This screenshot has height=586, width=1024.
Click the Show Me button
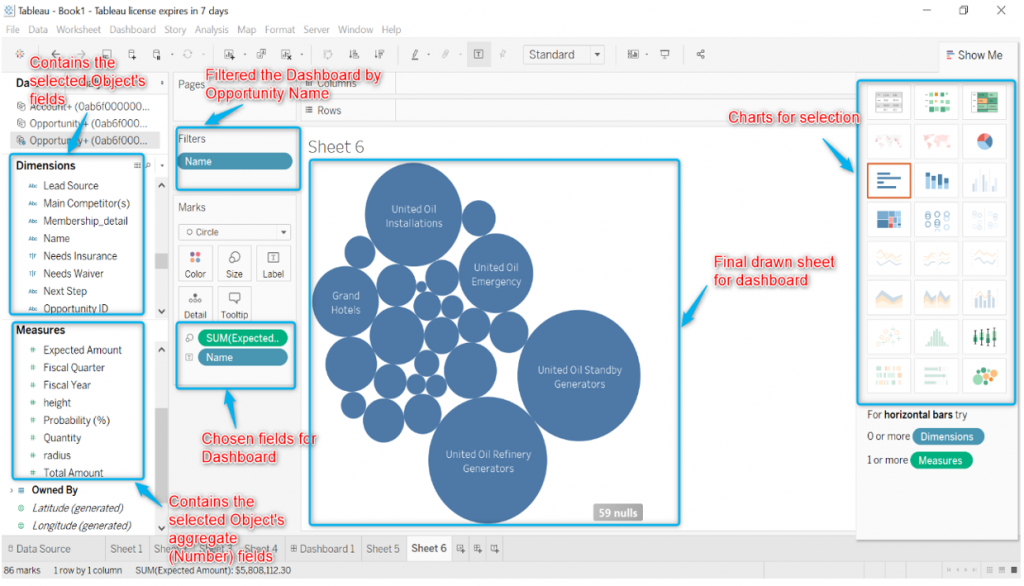coord(974,55)
